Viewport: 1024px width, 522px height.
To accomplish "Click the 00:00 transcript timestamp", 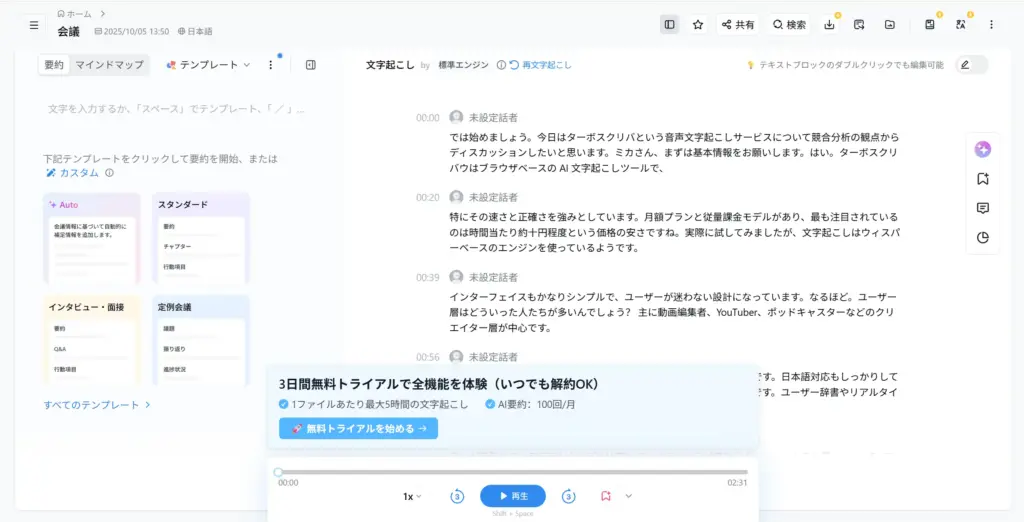I will [x=428, y=118].
